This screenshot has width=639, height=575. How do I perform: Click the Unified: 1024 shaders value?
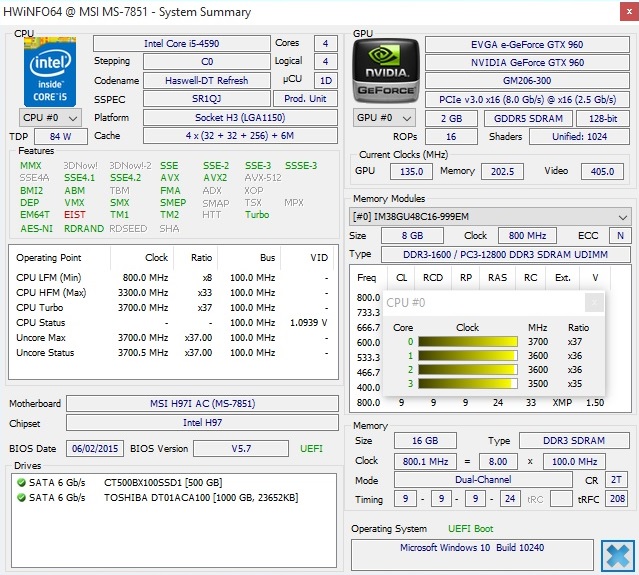point(580,137)
